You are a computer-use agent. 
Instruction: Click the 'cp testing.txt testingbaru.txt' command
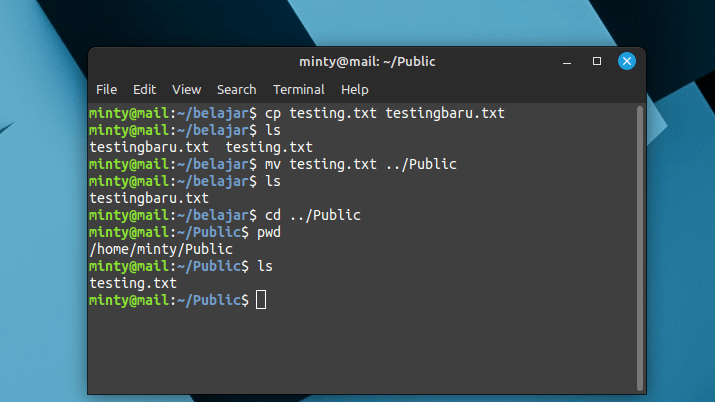(x=385, y=113)
